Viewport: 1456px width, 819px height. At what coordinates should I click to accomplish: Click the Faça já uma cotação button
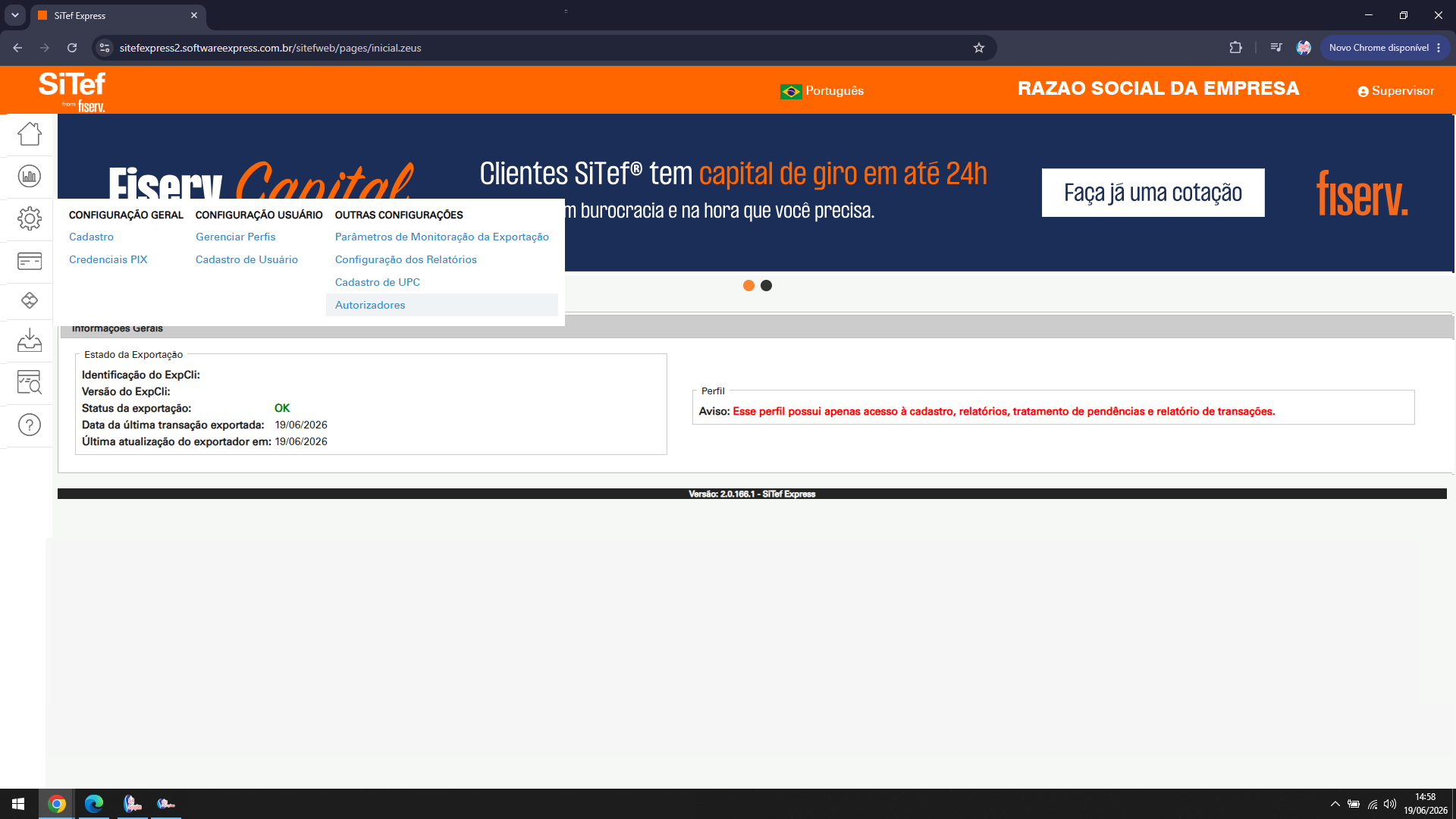1153,193
